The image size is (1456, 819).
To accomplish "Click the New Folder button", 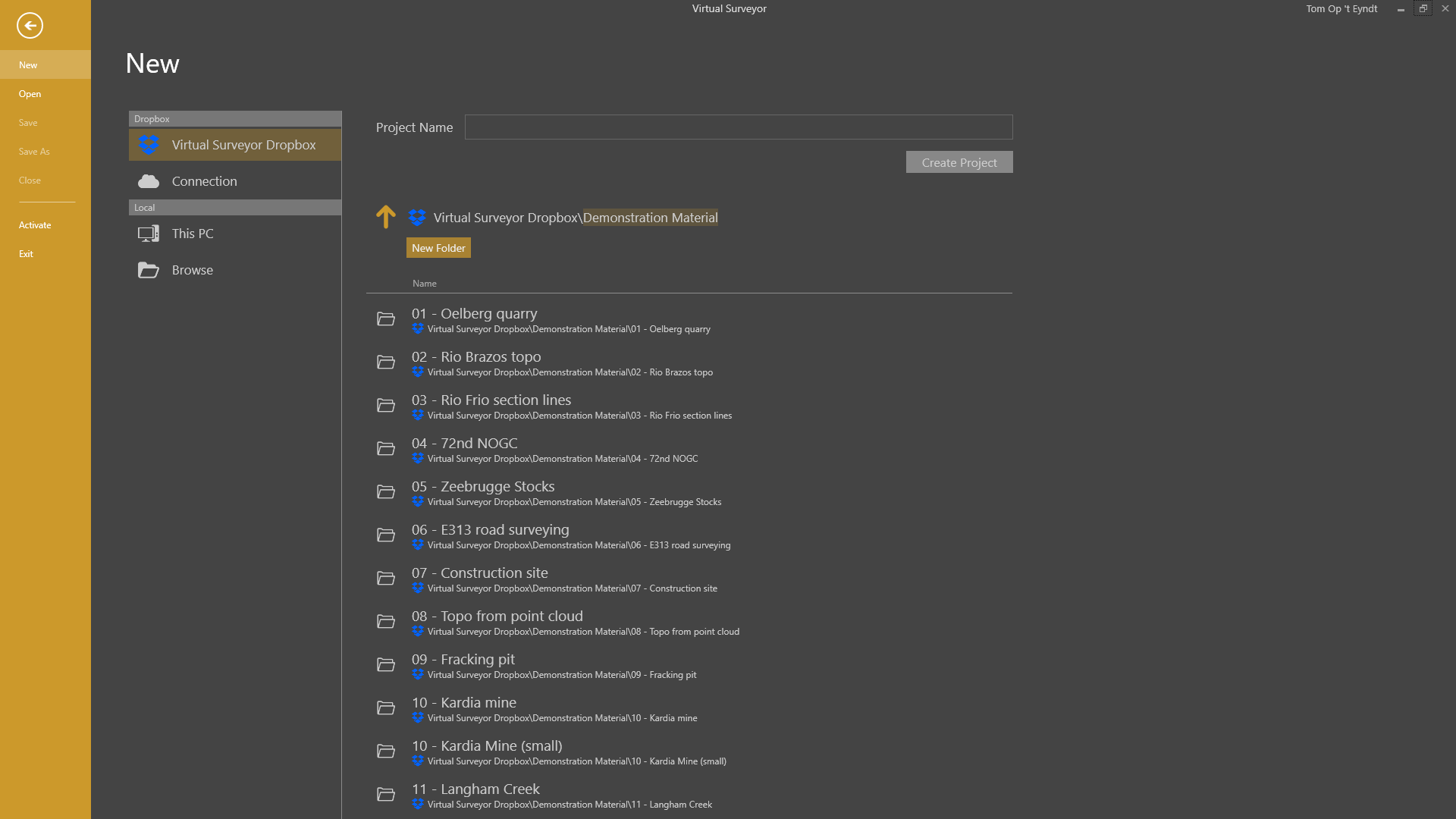I will pyautogui.click(x=438, y=248).
